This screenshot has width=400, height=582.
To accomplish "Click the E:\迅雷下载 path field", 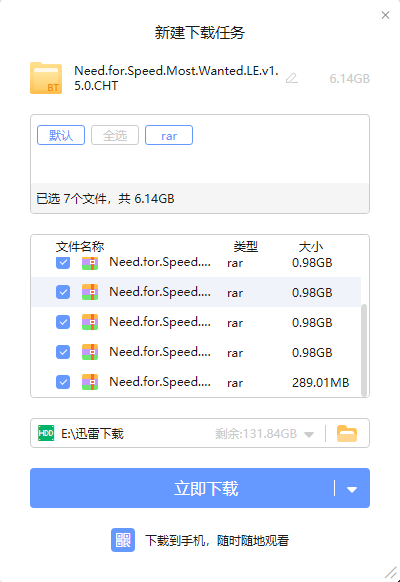I will pos(200,433).
